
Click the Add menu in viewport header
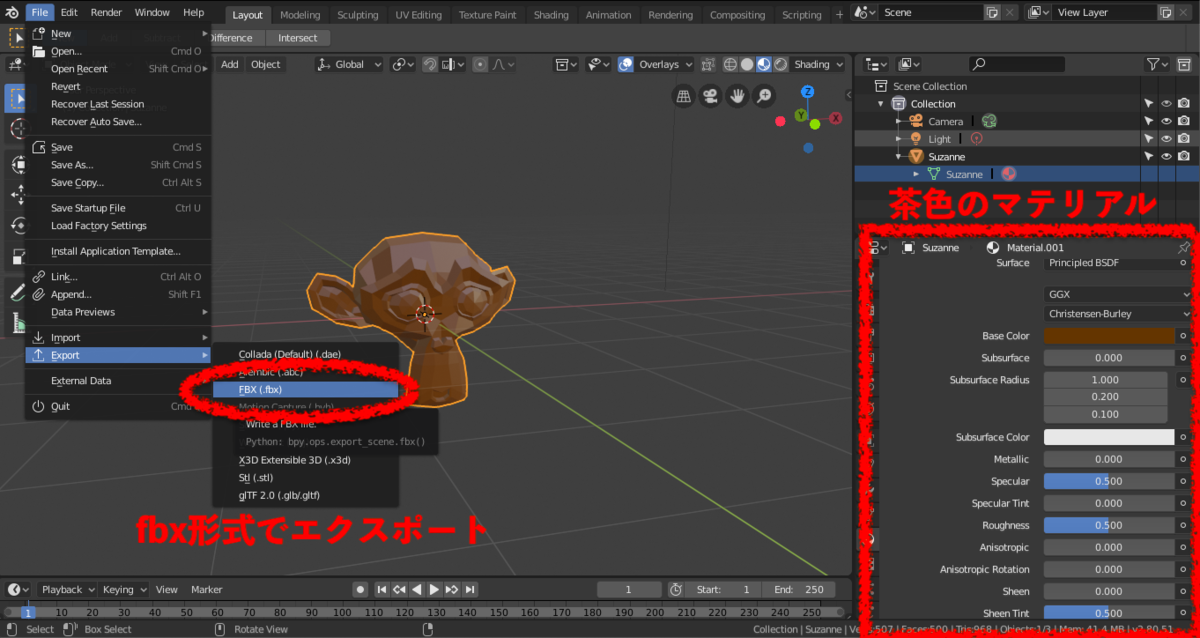point(229,64)
